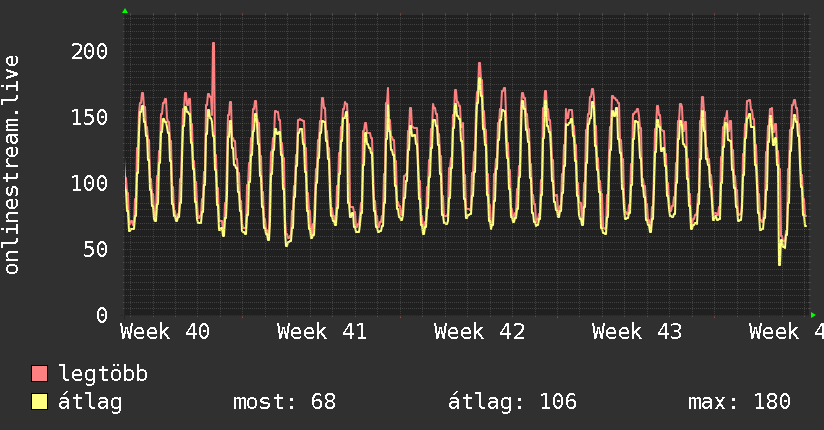Viewport: 824px width, 430px height.
Task: Click the y-axis value 200
Action: (89, 52)
